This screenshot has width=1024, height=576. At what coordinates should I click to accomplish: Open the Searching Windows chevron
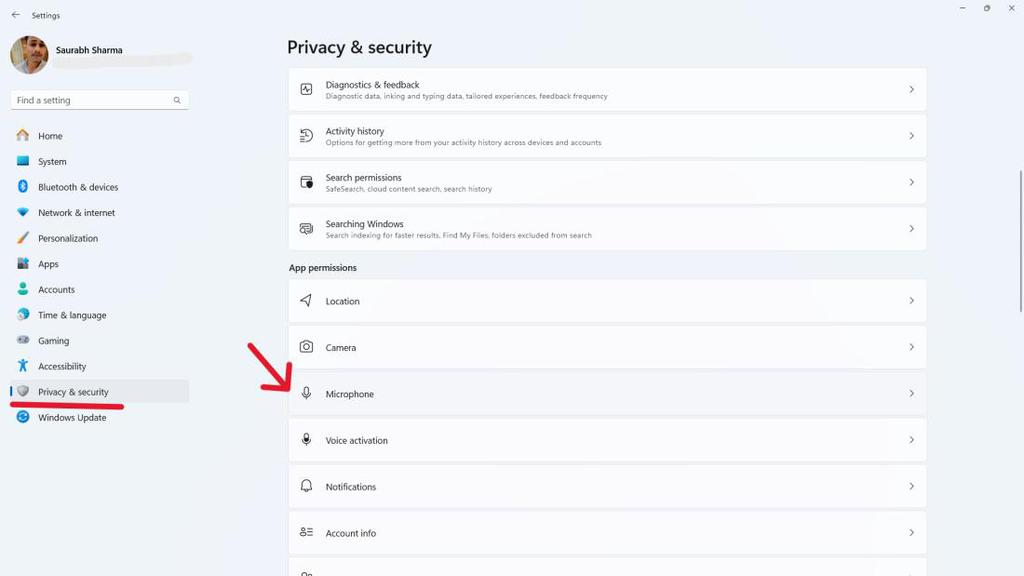tap(911, 229)
